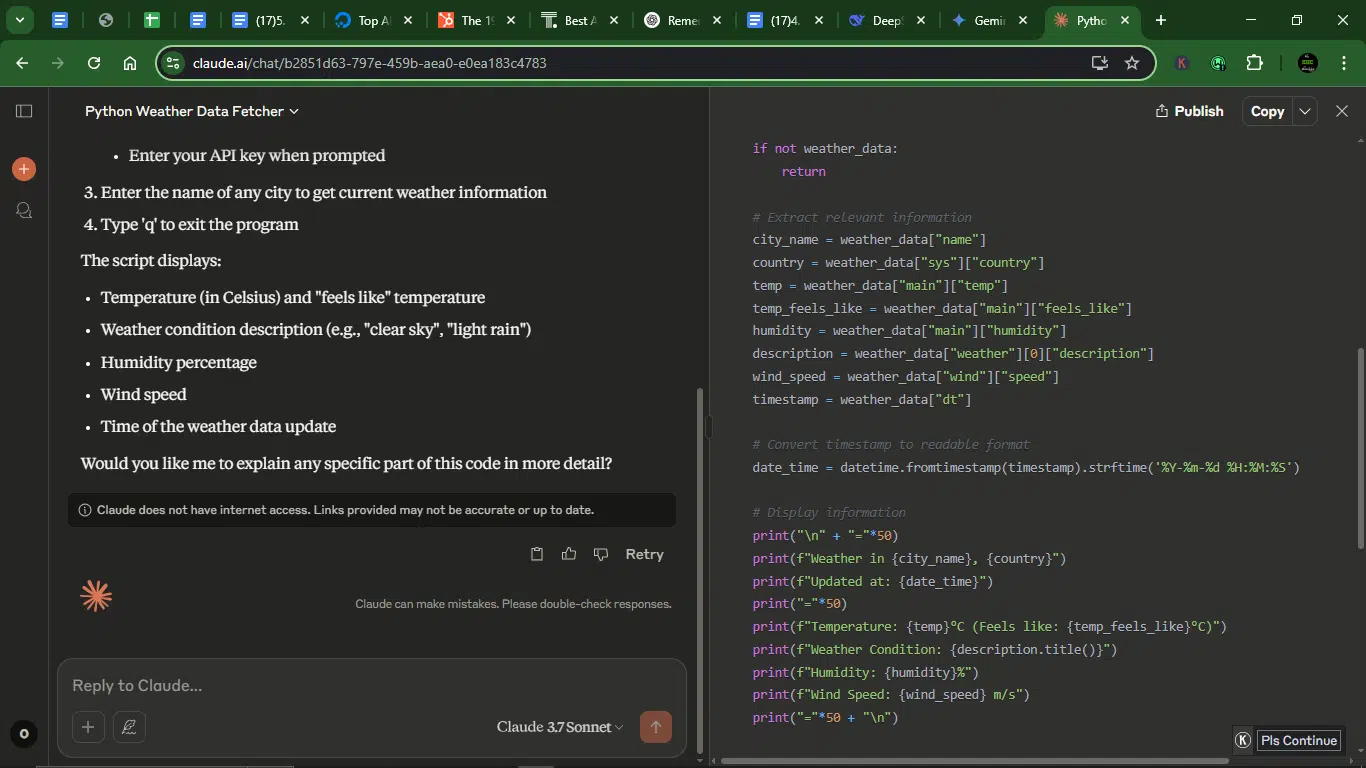Open the writing style icon in reply box

(129, 727)
